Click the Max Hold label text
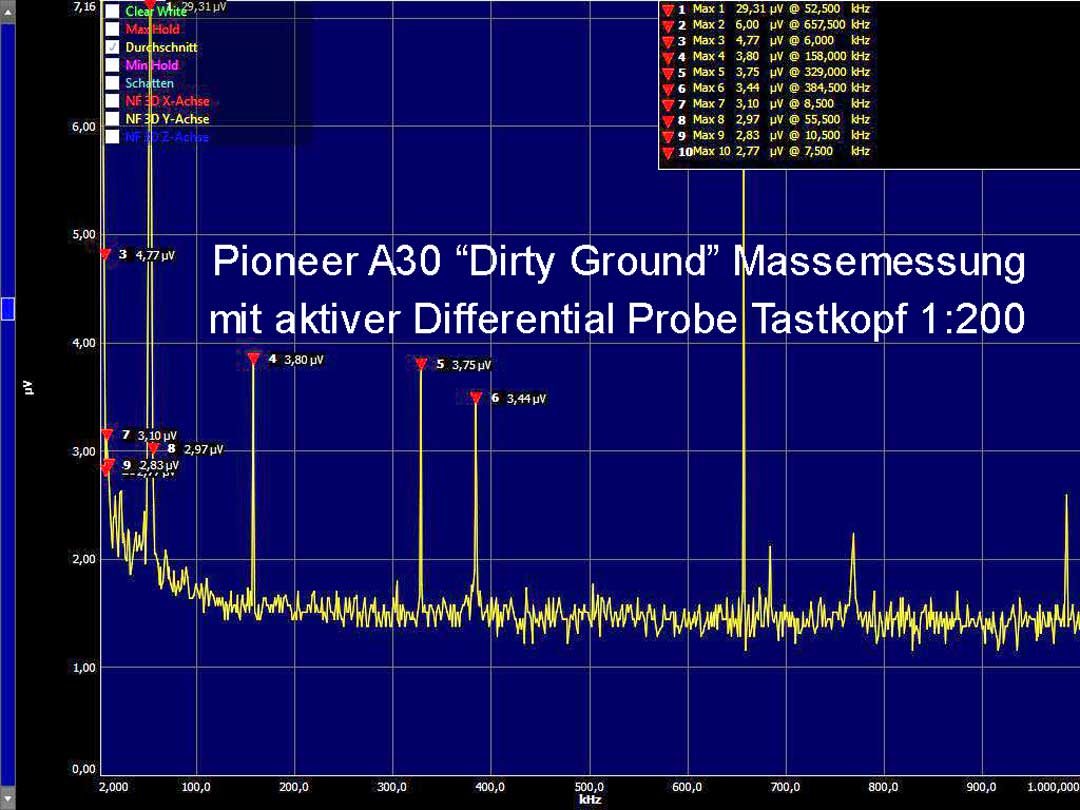1080x810 pixels. coord(152,29)
